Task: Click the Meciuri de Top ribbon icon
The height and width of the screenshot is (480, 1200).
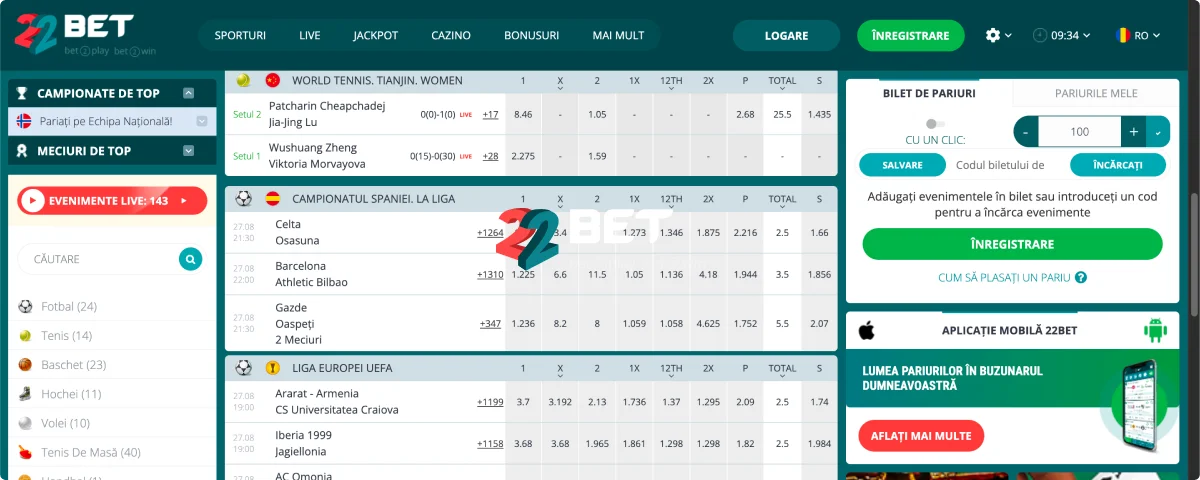Action: pyautogui.click(x=22, y=151)
